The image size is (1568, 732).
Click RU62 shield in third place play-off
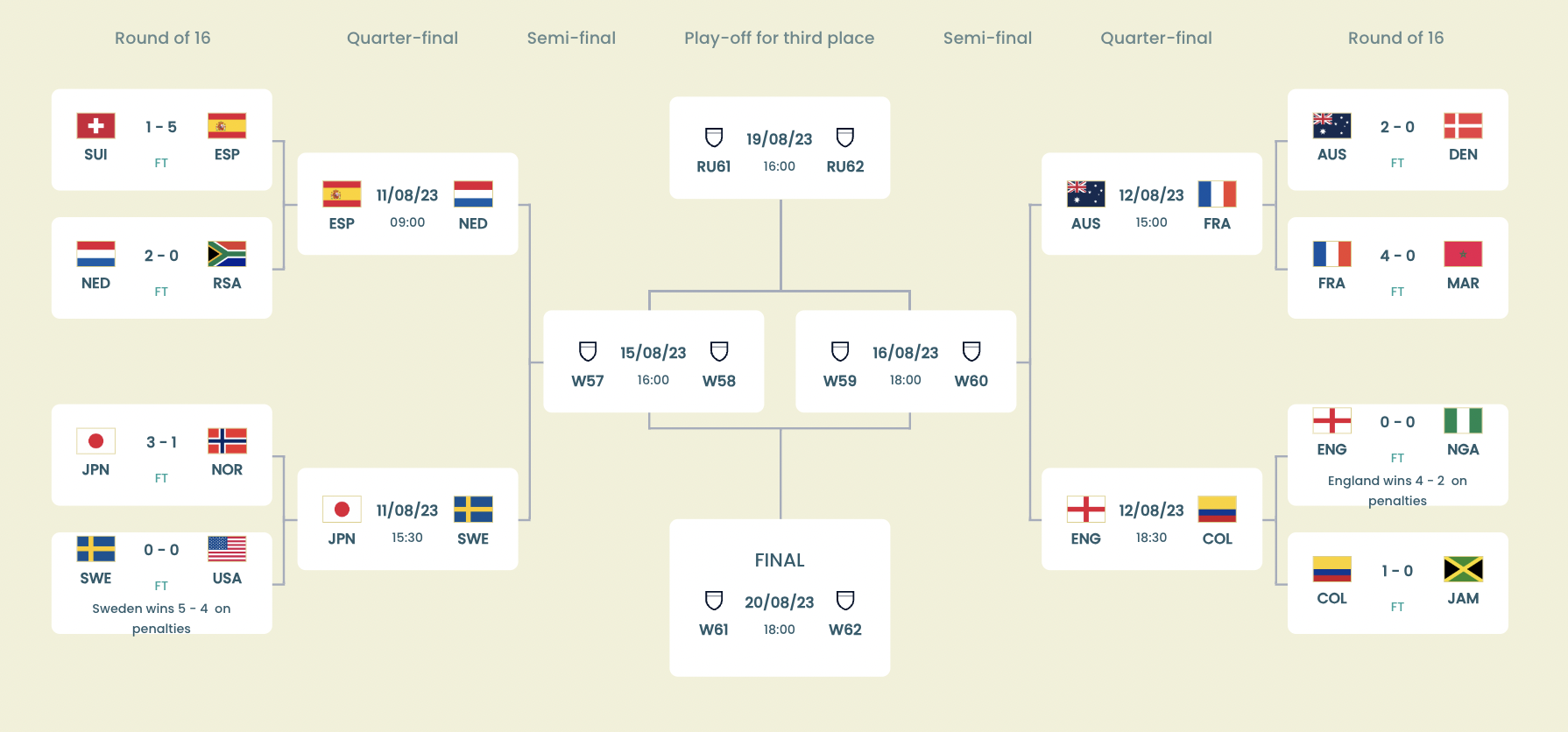(845, 137)
